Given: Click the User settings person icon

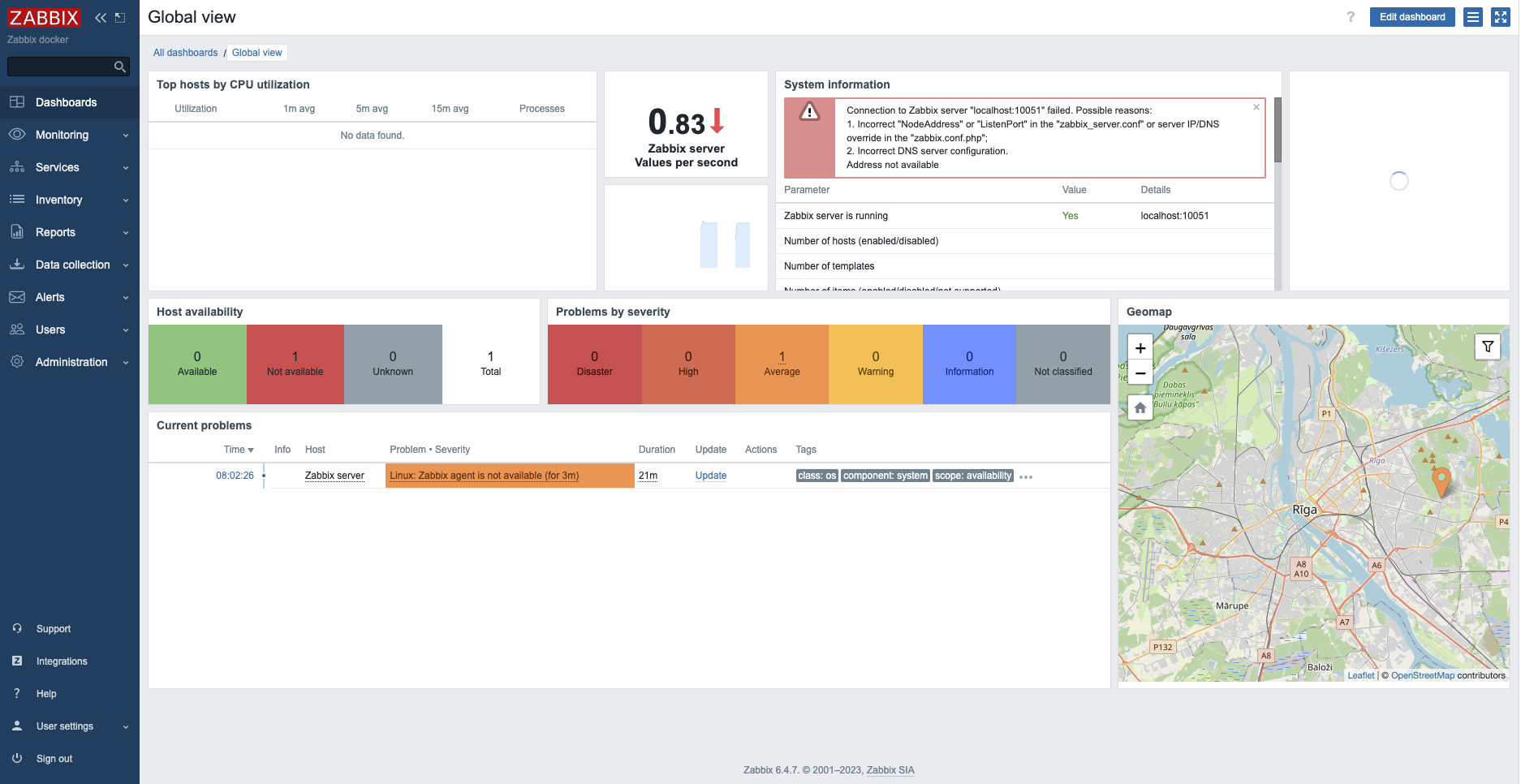Looking at the screenshot, I should coord(17,726).
